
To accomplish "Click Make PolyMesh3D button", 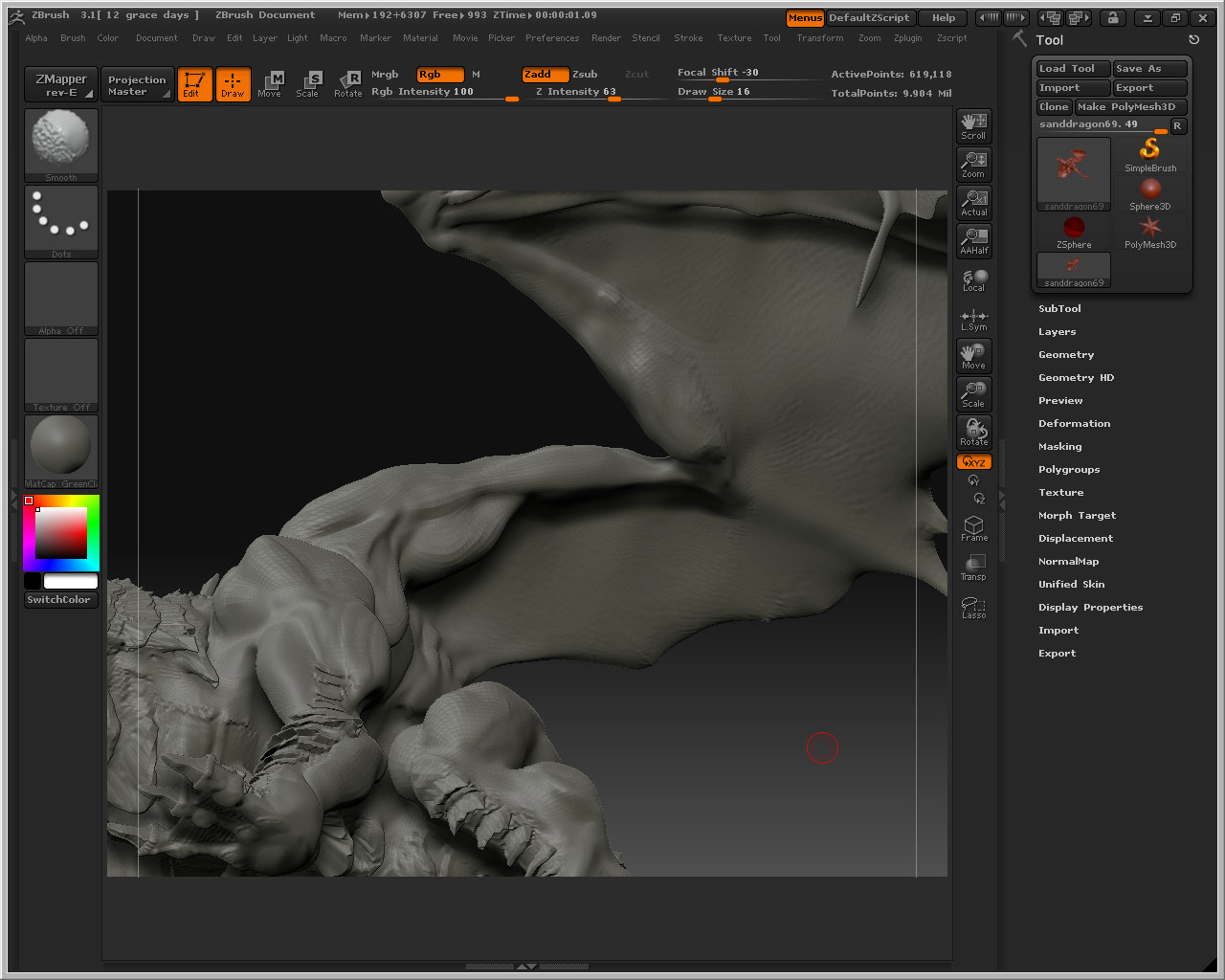I will click(1130, 107).
